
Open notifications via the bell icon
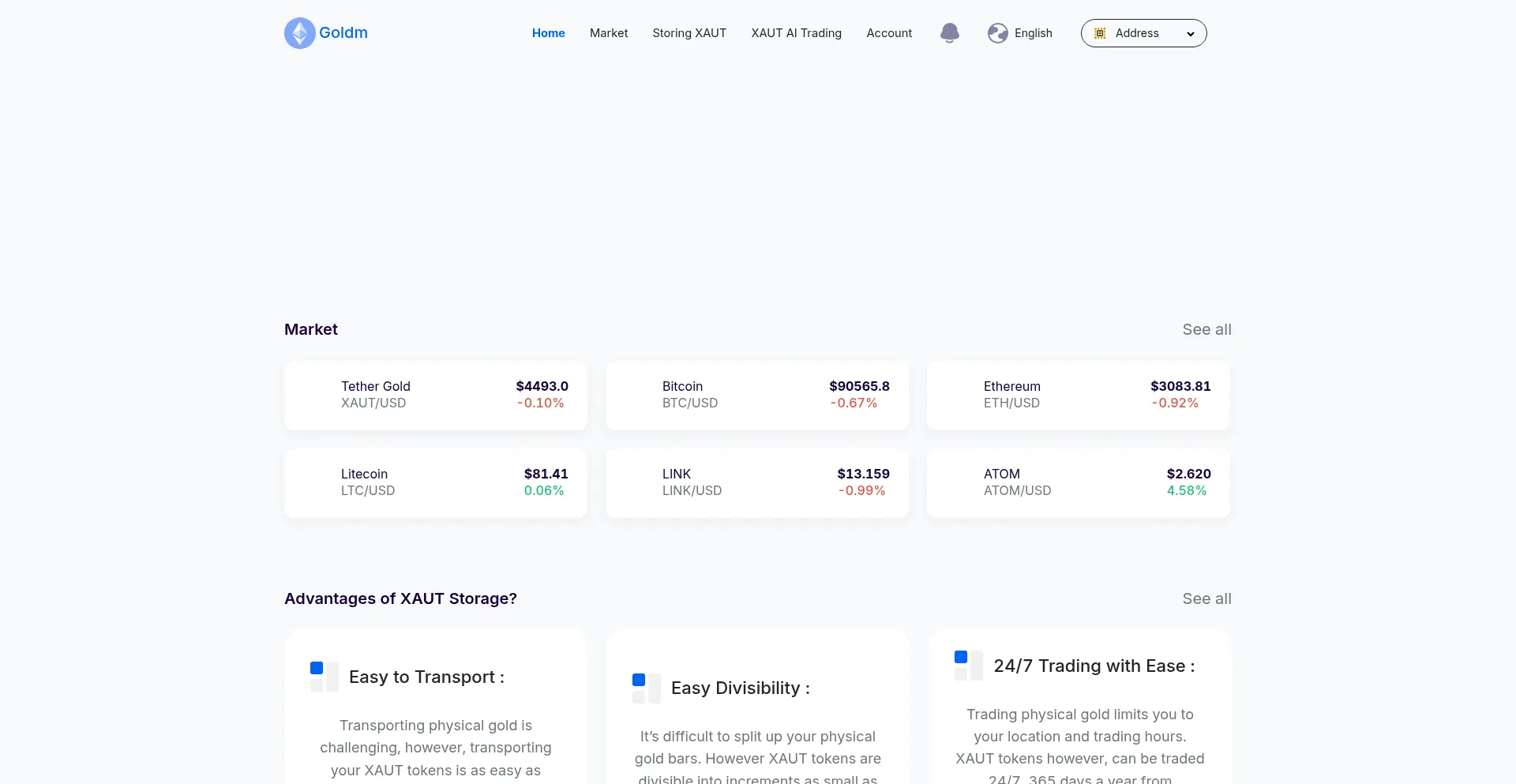[950, 33]
